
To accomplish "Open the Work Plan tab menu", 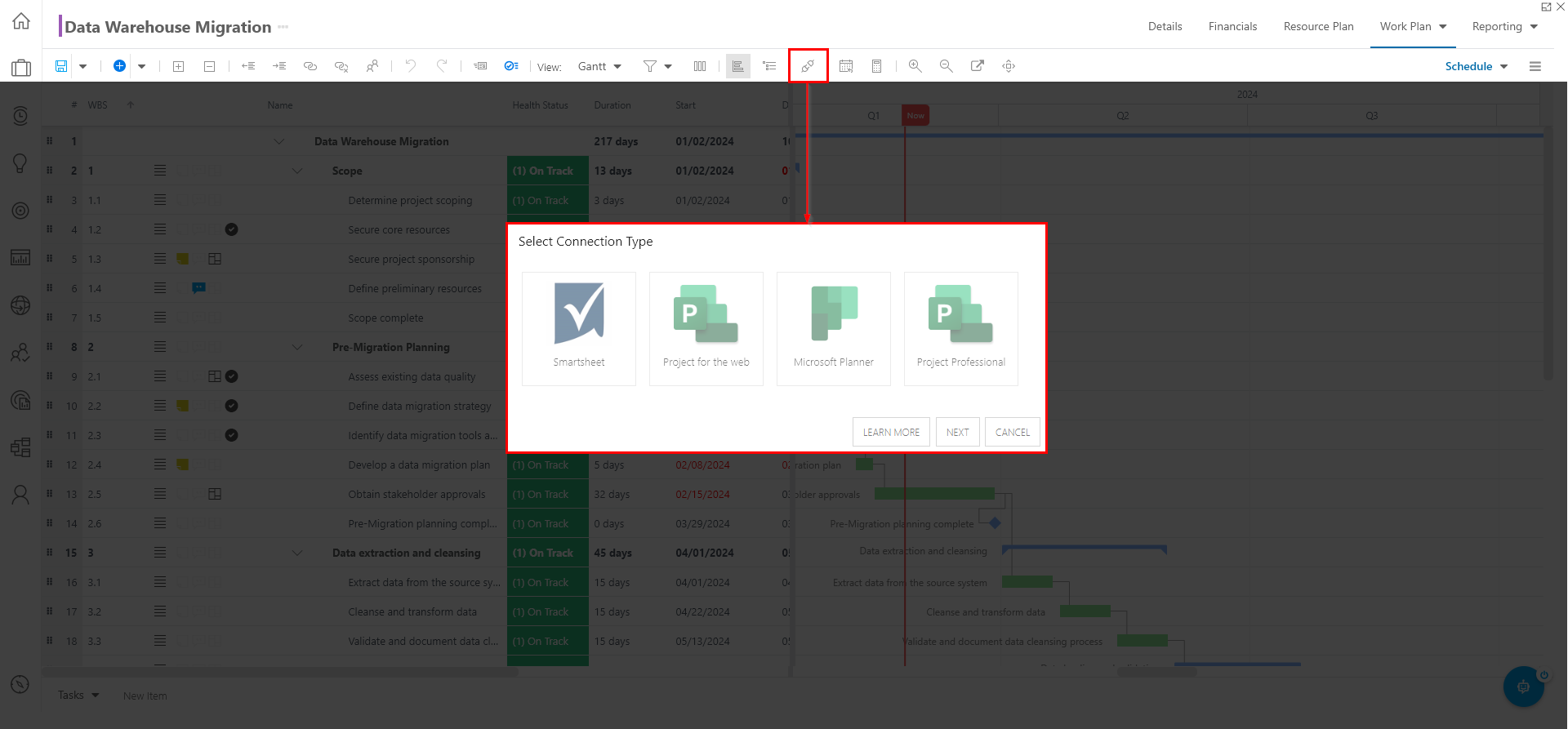I will click(1413, 26).
